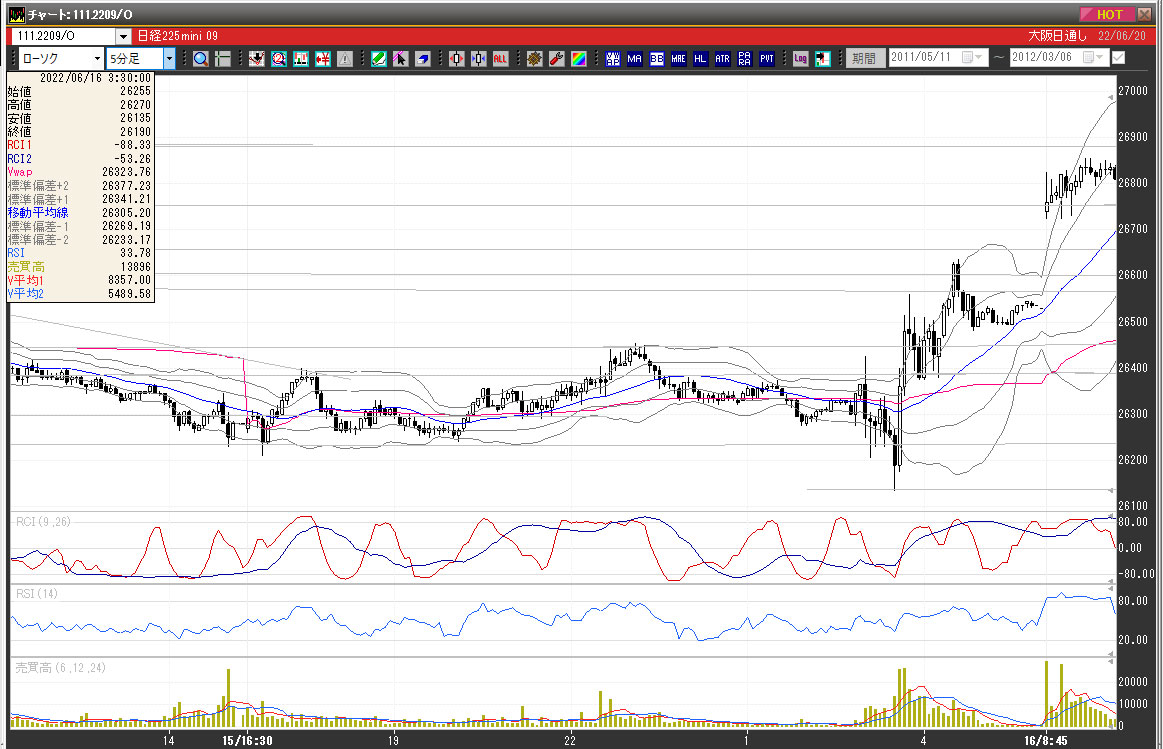The height and width of the screenshot is (749, 1163).
Task: Toggle the HL indicator icon
Action: [x=701, y=59]
